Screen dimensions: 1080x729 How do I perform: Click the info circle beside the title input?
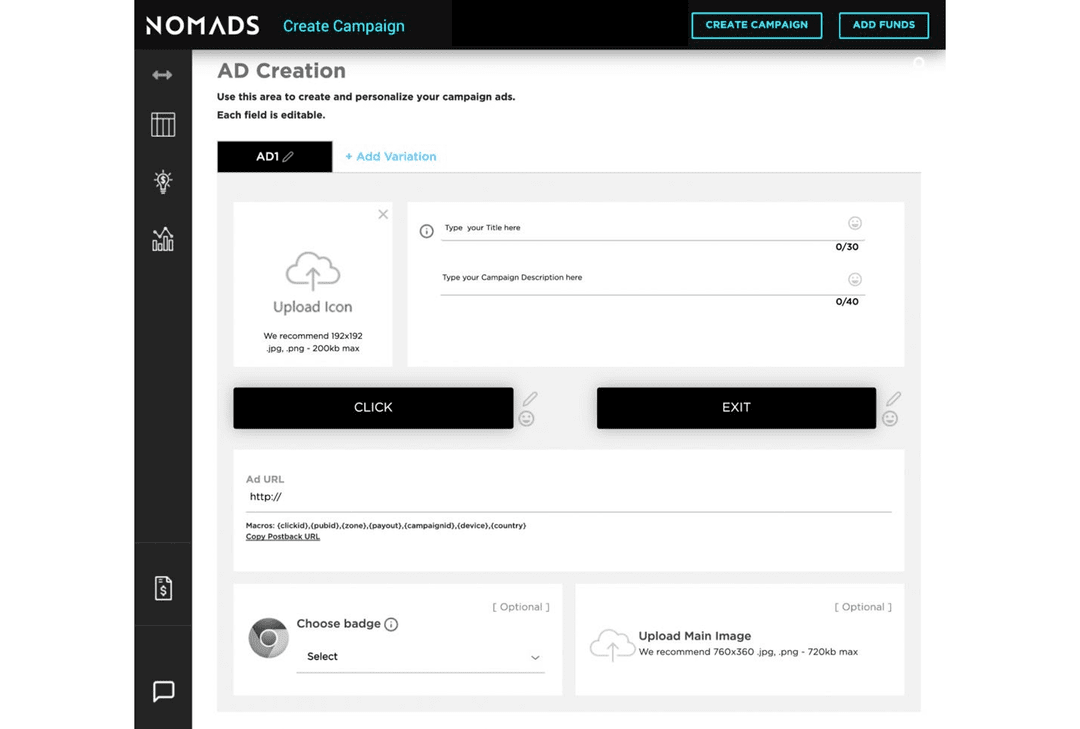(426, 230)
